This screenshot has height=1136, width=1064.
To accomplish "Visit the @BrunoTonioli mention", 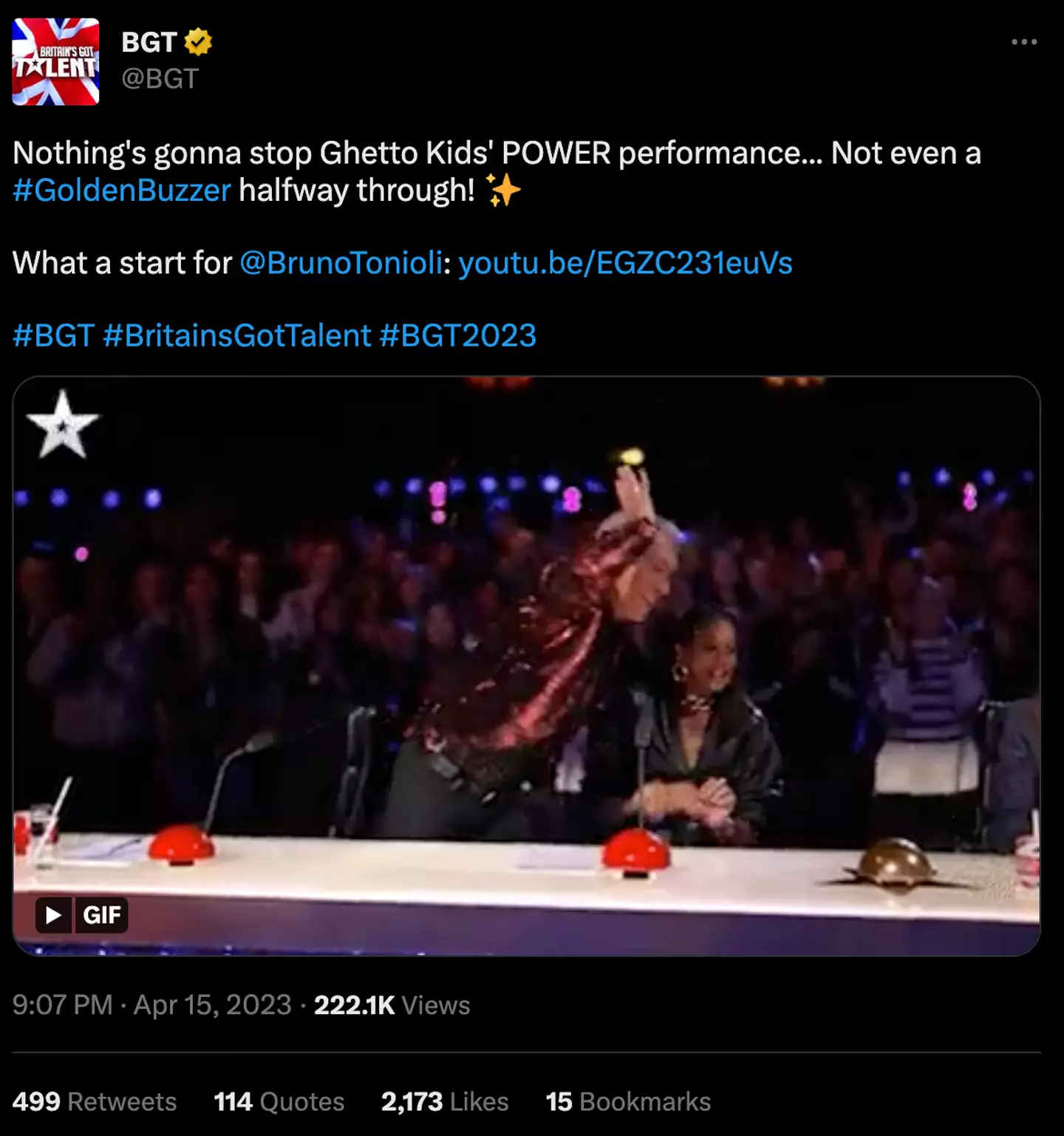I will click(341, 263).
